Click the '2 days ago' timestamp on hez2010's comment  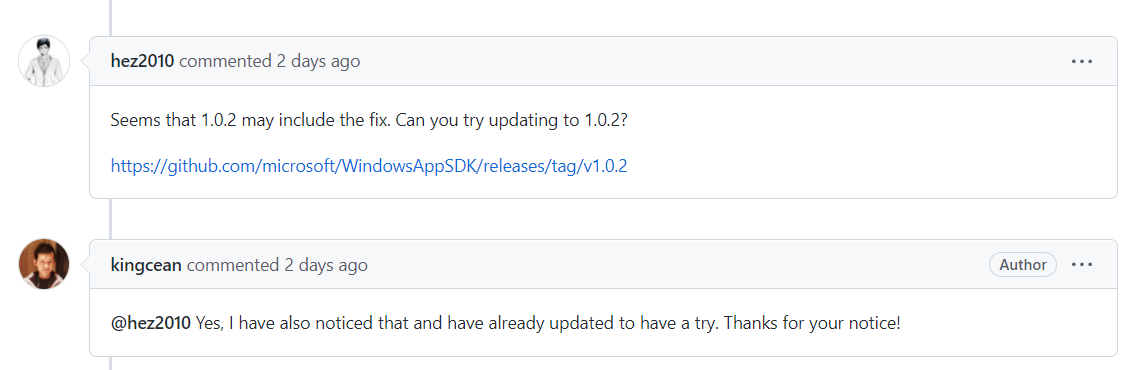coord(318,62)
